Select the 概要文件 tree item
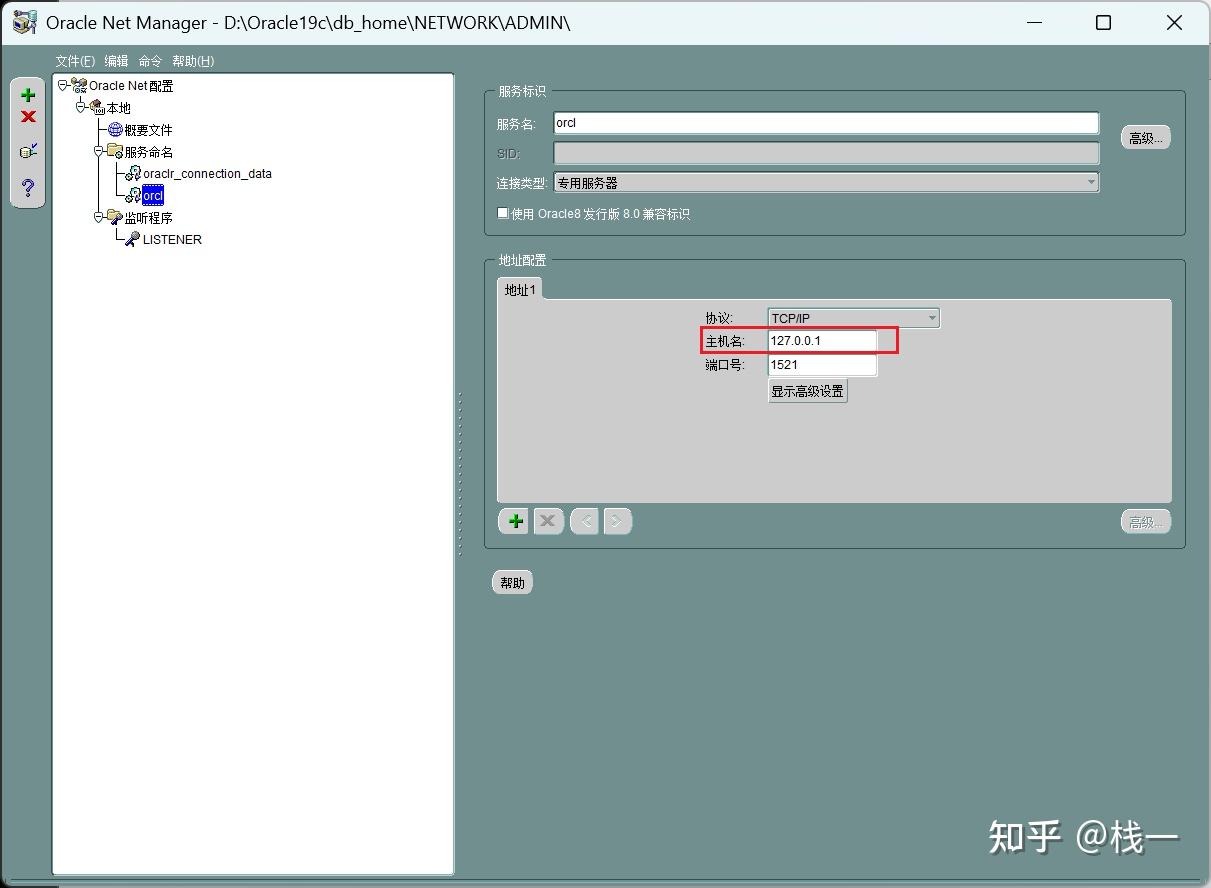The width and height of the screenshot is (1211, 888). click(148, 130)
